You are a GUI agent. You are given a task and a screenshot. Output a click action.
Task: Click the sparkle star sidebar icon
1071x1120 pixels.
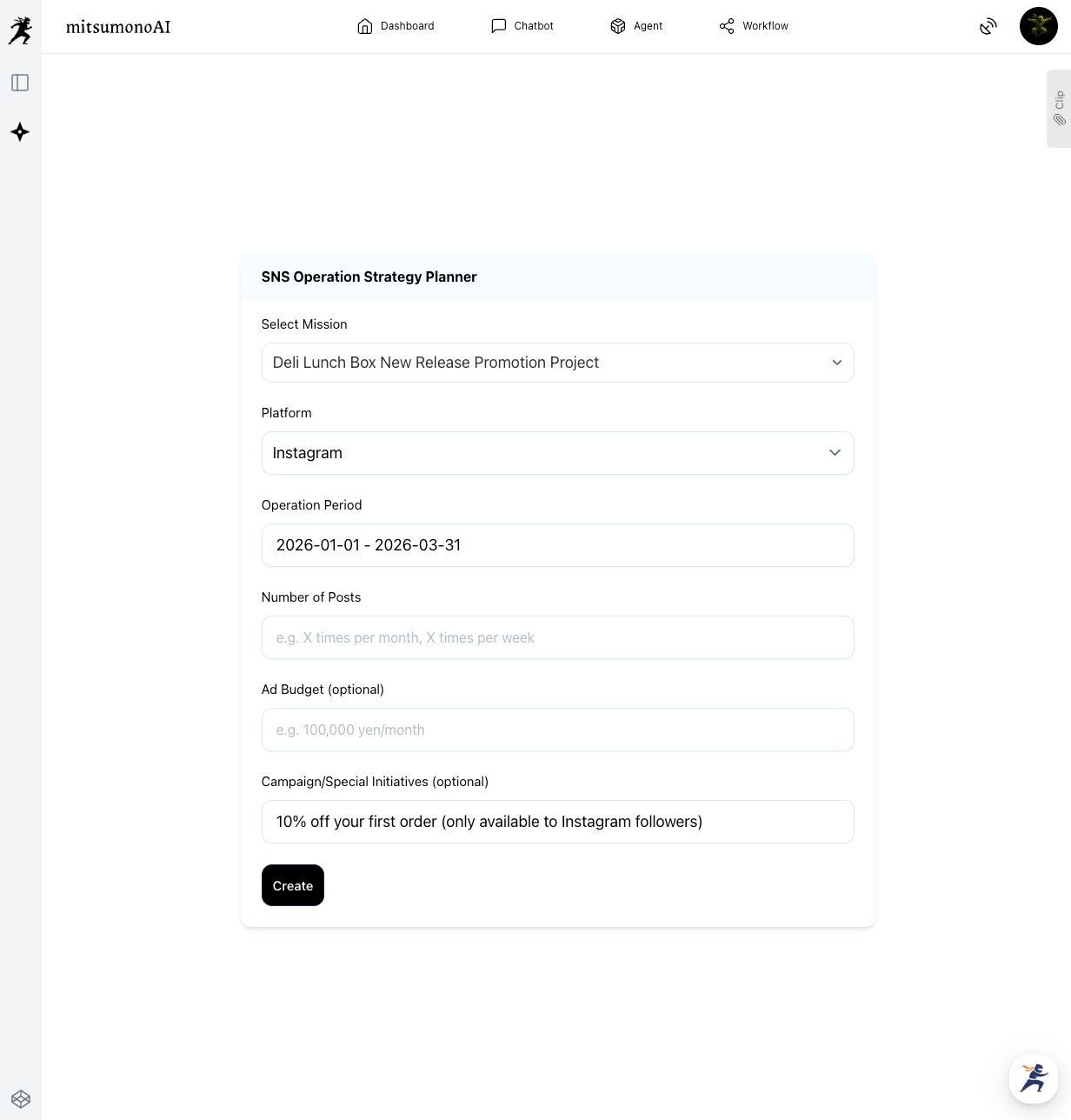click(20, 132)
